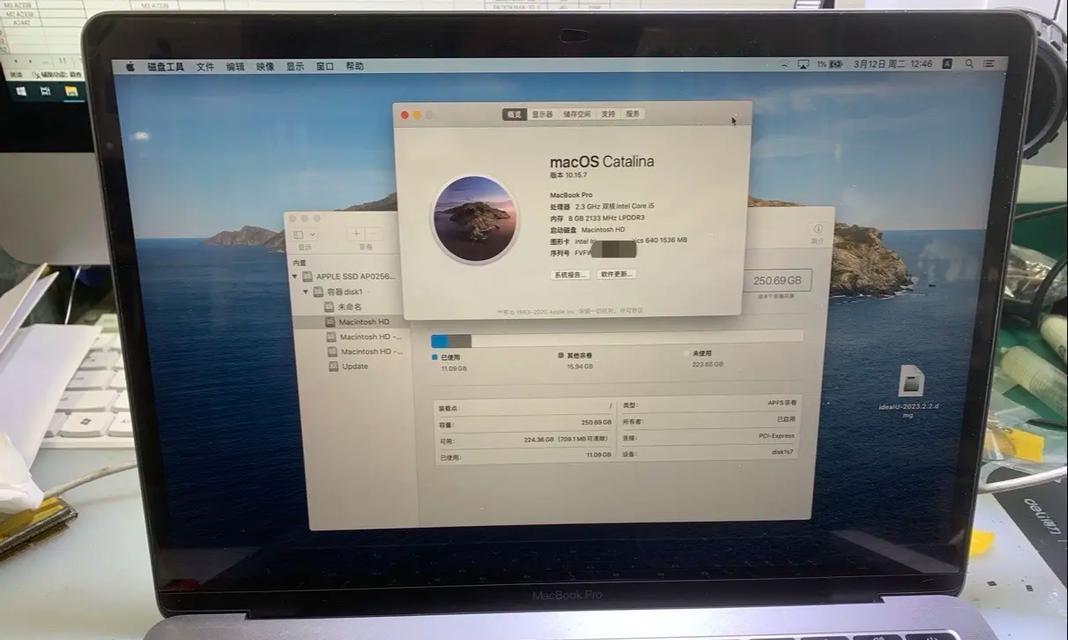Collapse the APPLE SSD AP0256 disk triangle
This screenshot has height=640, width=1068.
[x=295, y=277]
